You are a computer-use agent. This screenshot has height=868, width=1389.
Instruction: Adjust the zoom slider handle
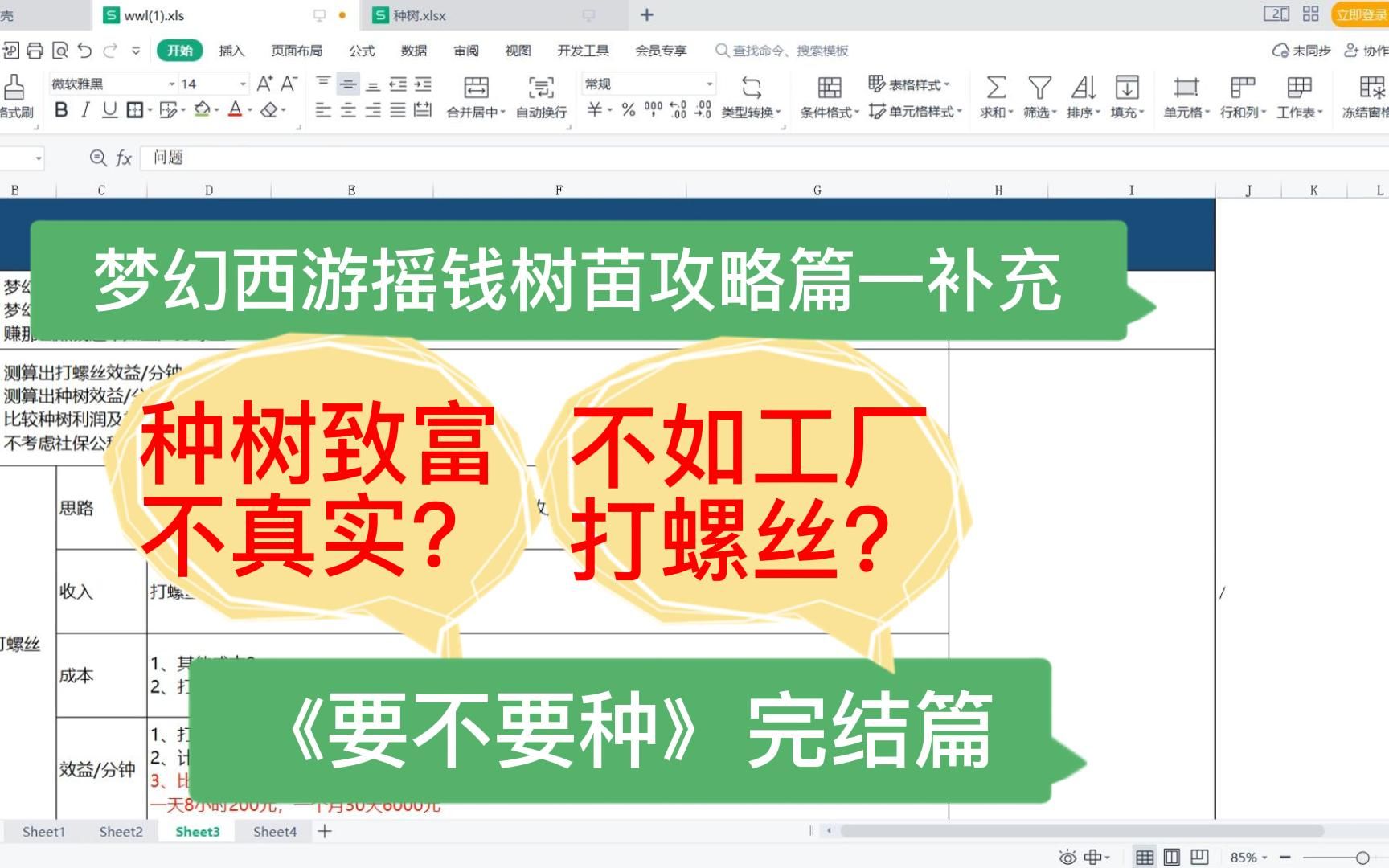(x=1362, y=858)
